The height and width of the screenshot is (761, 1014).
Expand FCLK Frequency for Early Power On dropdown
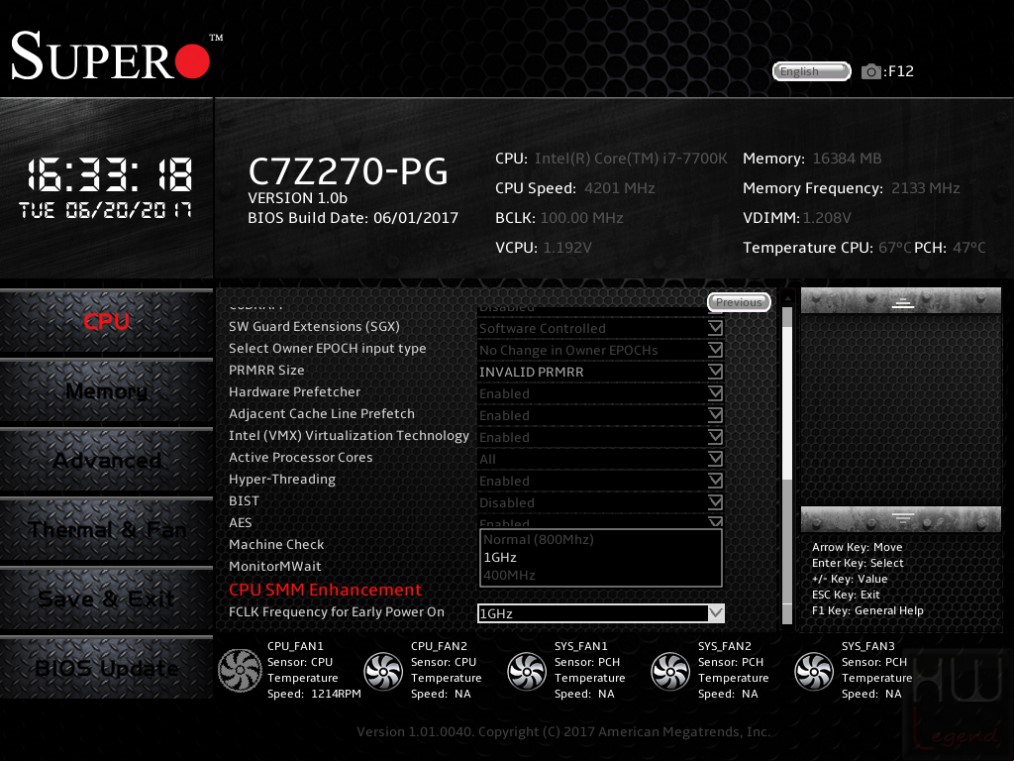[x=600, y=613]
